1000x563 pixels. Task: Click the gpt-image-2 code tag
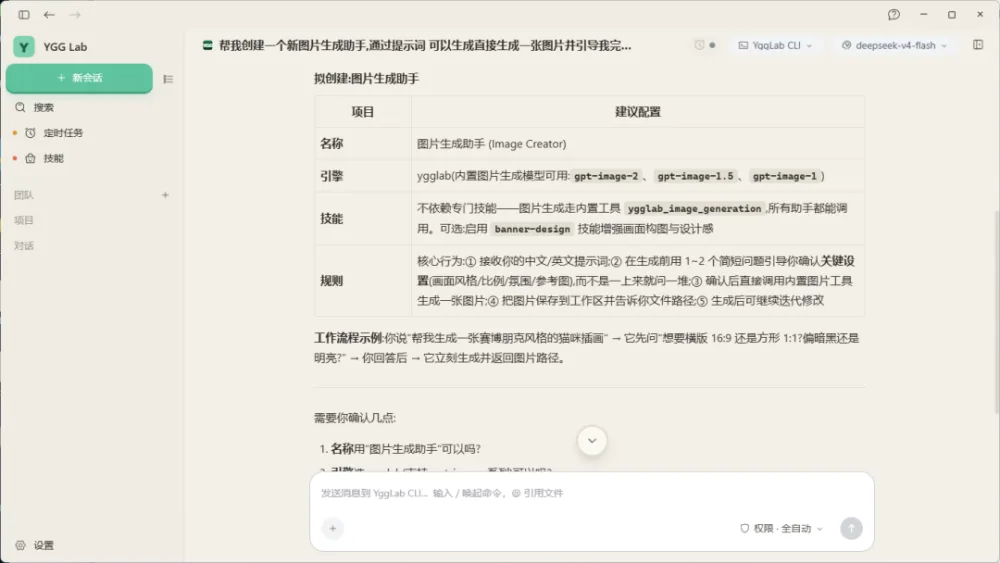click(606, 176)
